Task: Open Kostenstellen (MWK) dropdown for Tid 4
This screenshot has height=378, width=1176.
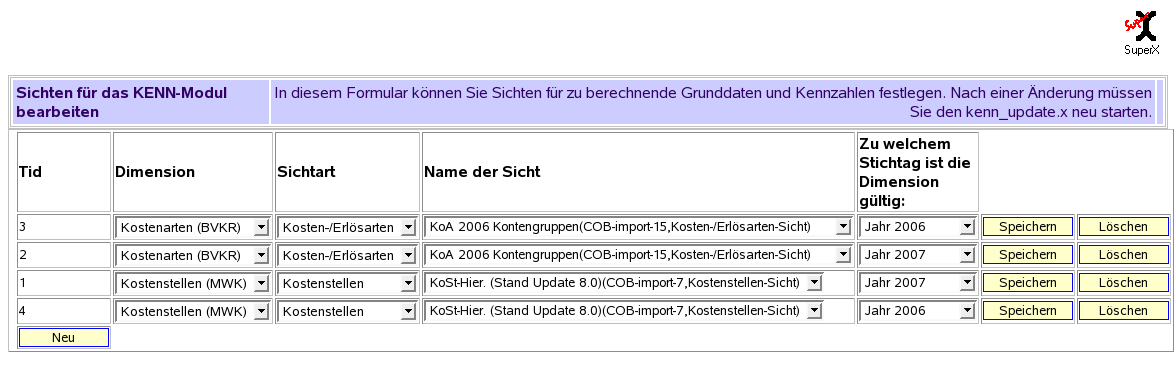Action: click(192, 311)
